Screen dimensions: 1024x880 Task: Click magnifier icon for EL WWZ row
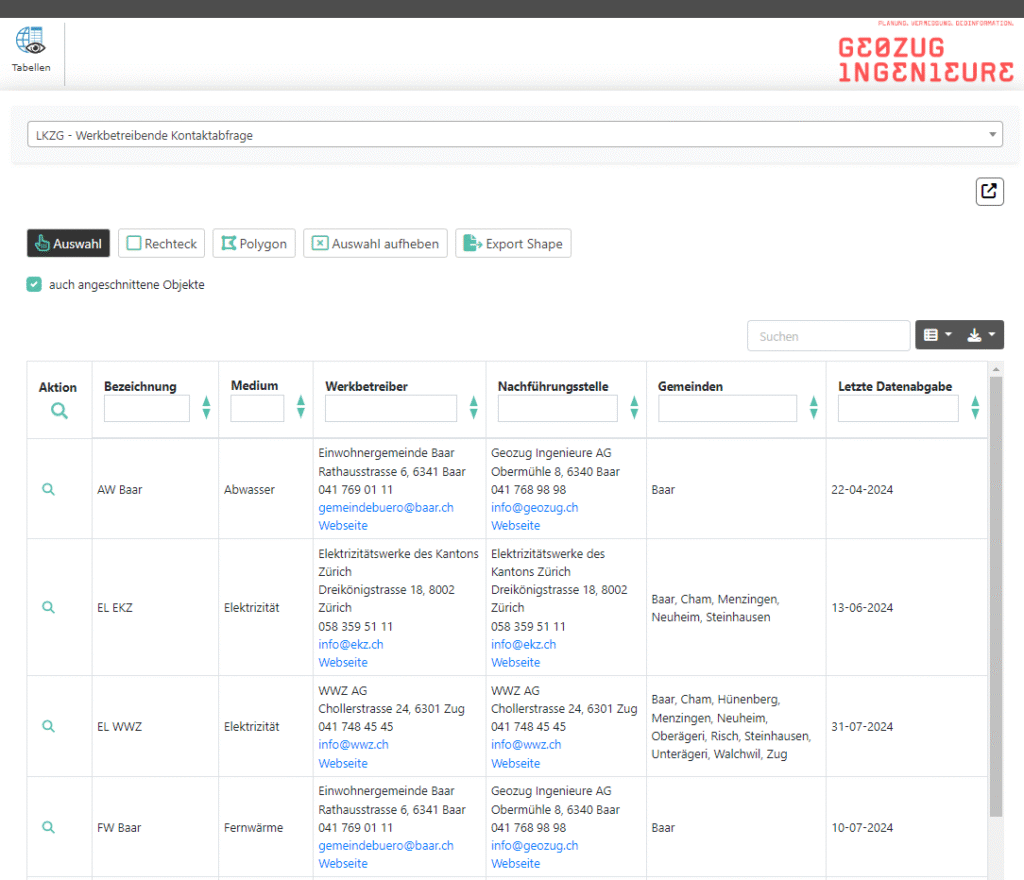pos(48,727)
